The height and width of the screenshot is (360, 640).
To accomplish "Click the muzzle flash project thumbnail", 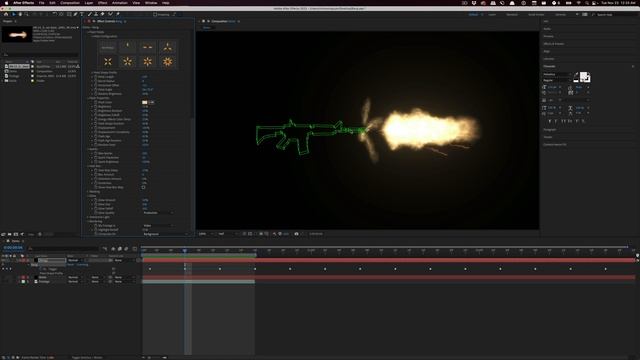I will (x=17, y=35).
